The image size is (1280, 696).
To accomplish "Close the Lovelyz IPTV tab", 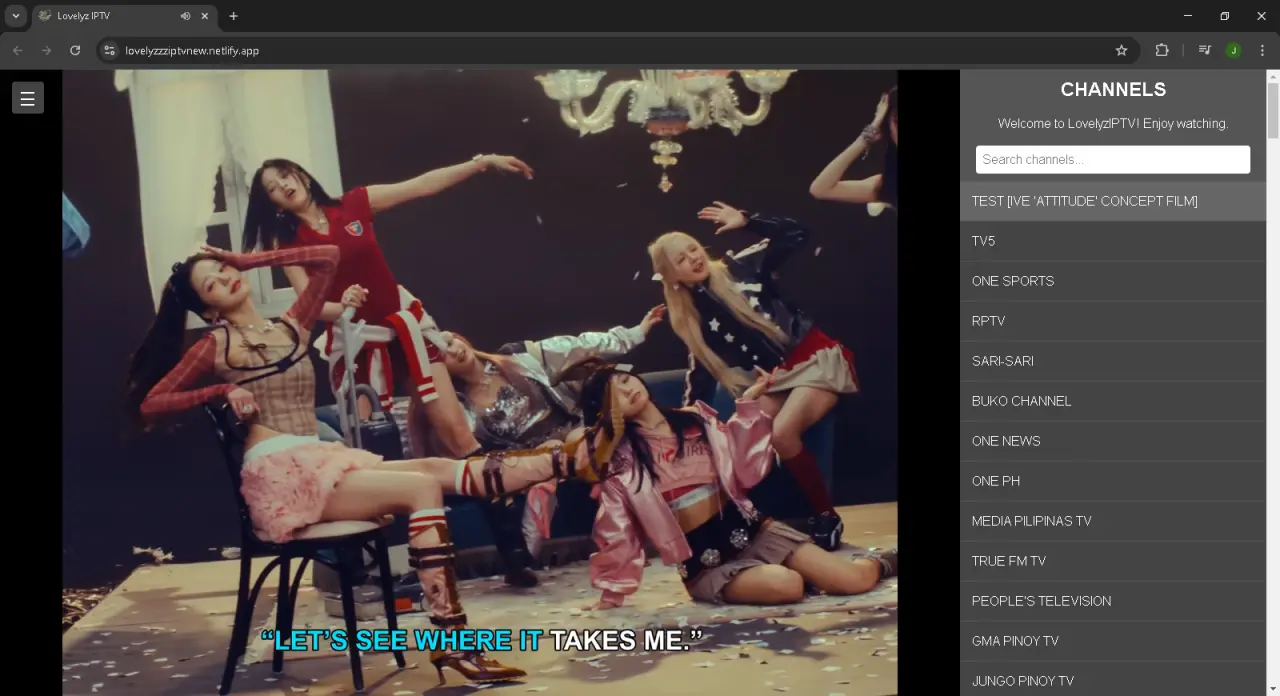I will (x=205, y=16).
